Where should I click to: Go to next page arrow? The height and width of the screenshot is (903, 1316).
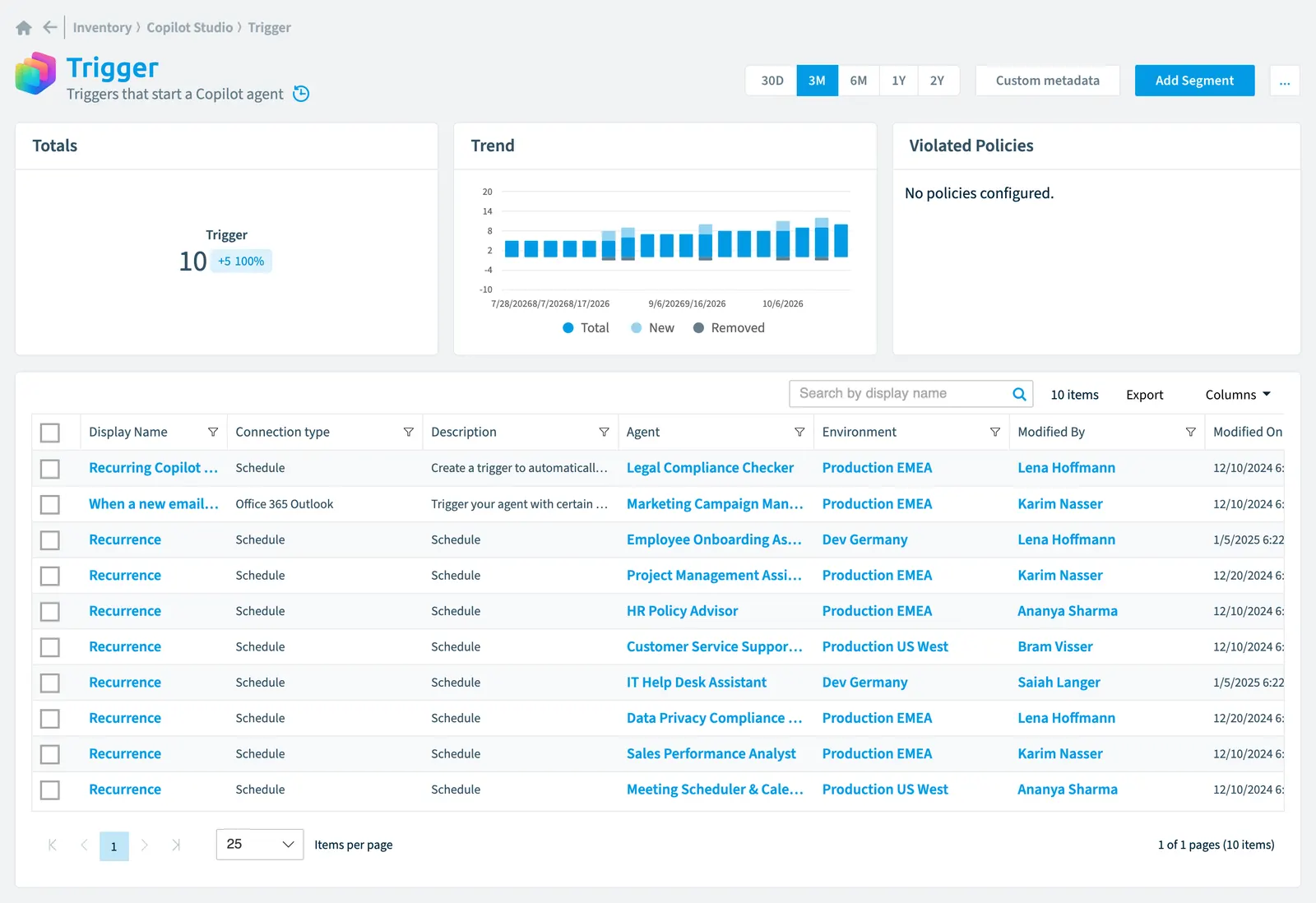point(145,845)
